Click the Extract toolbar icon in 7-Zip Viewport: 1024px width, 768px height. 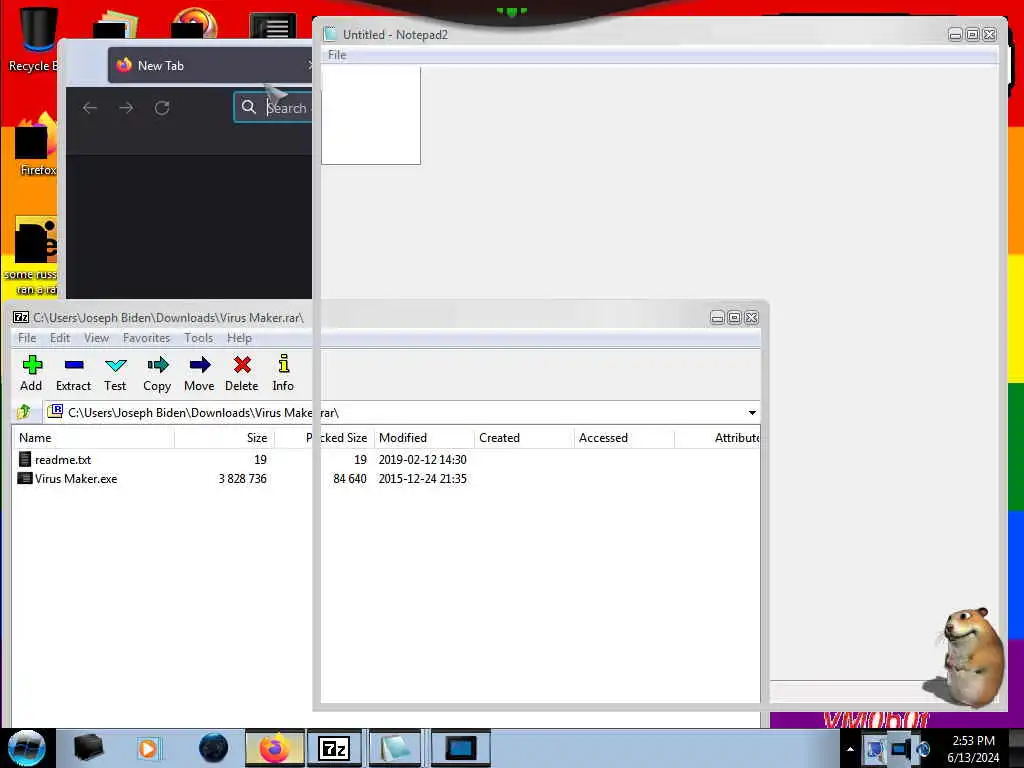tap(73, 374)
